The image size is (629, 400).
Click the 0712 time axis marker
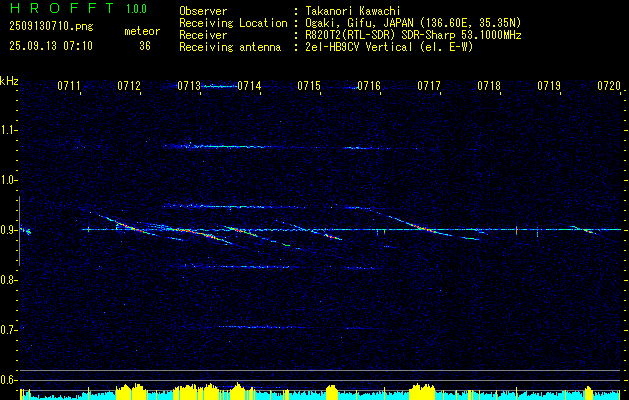coord(129,86)
